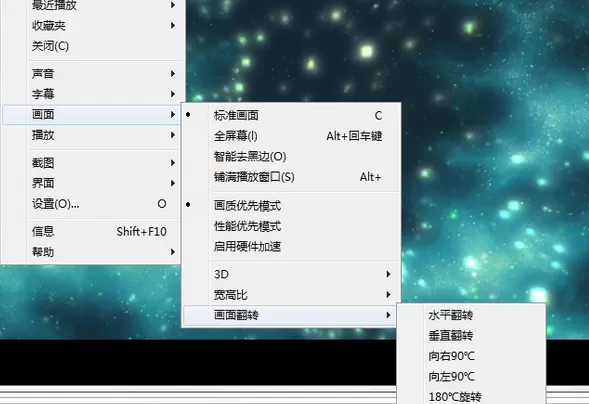Select 180℃旋转 option

(x=471, y=396)
